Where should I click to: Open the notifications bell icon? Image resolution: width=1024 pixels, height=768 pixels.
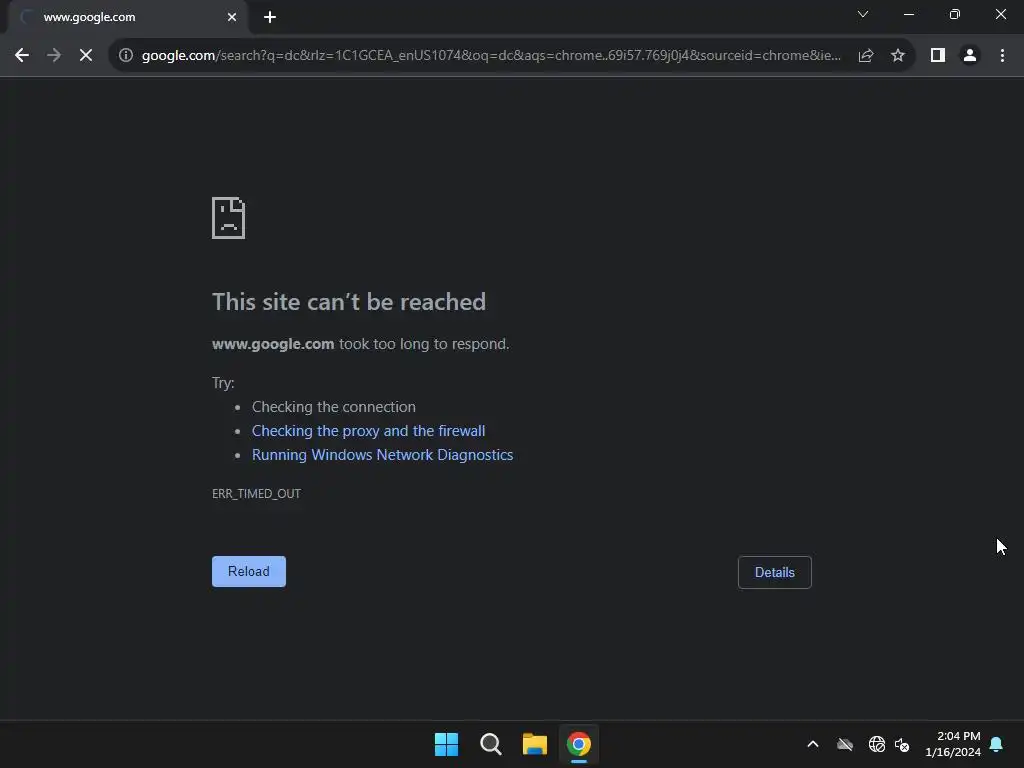[997, 744]
